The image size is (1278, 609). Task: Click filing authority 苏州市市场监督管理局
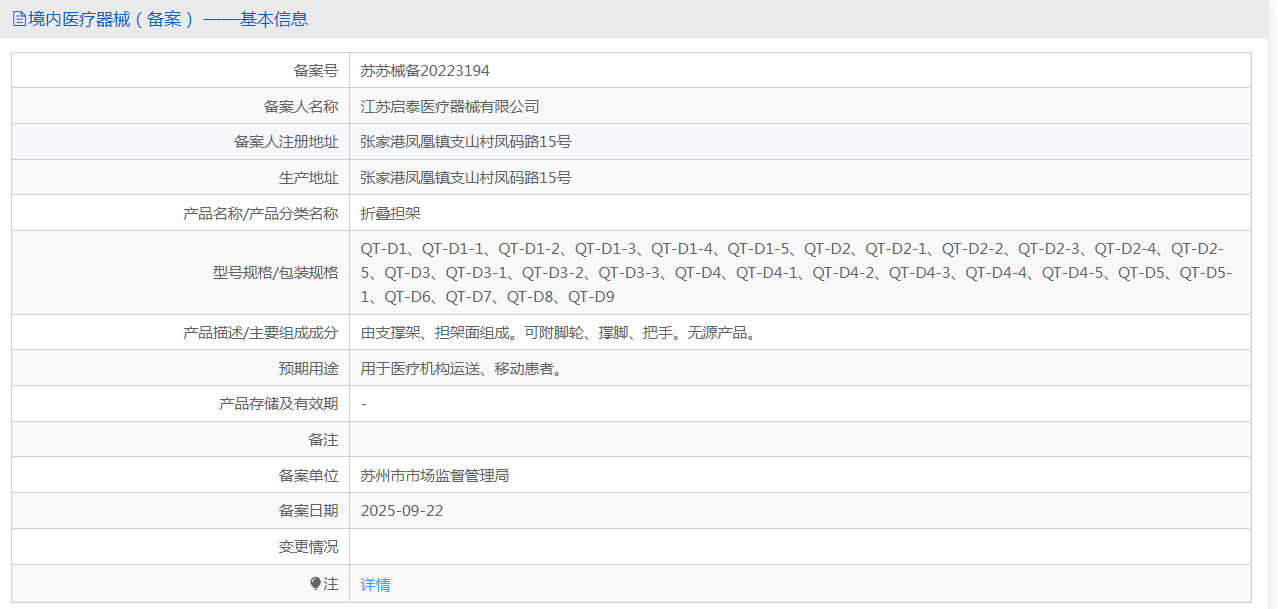coord(435,476)
